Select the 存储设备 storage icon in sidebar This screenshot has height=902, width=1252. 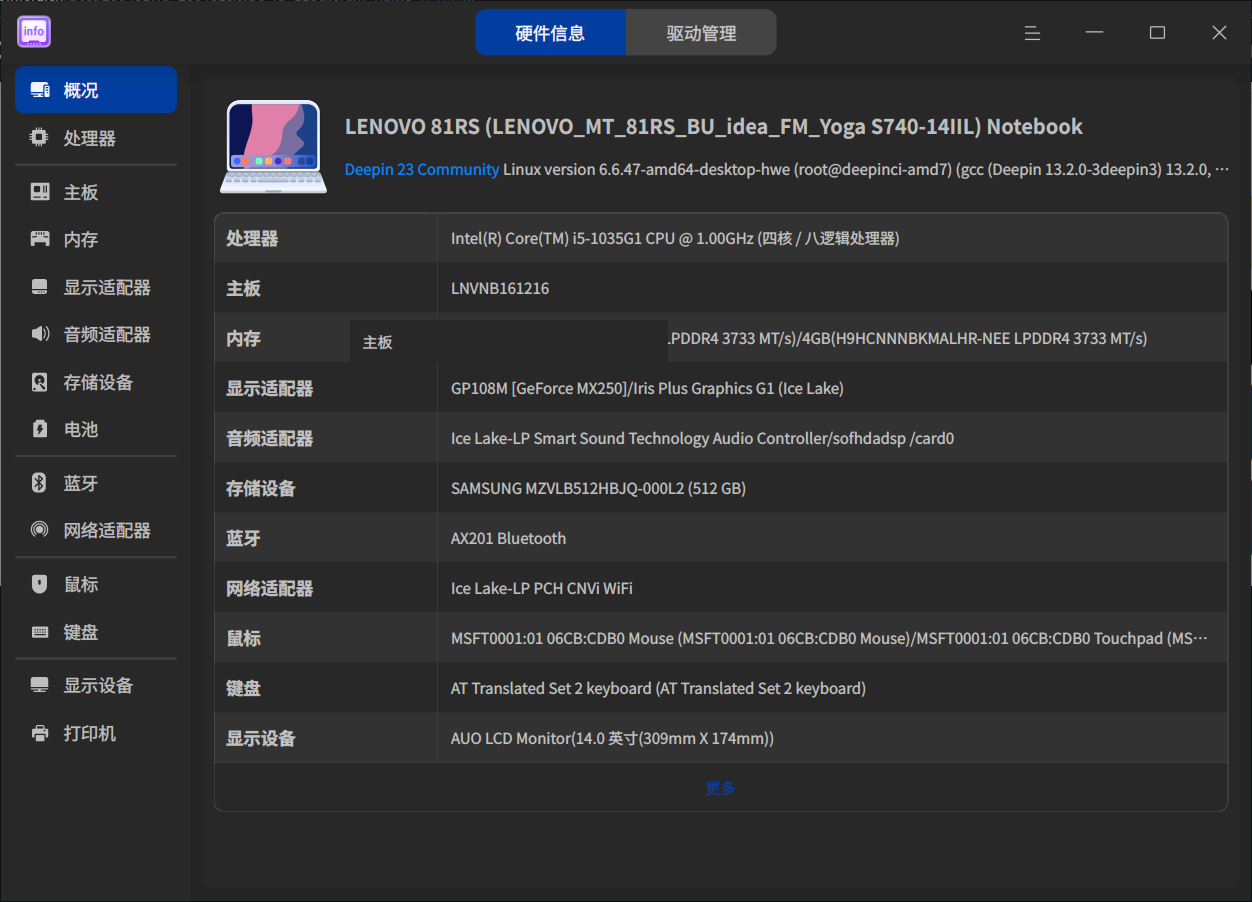tap(40, 382)
